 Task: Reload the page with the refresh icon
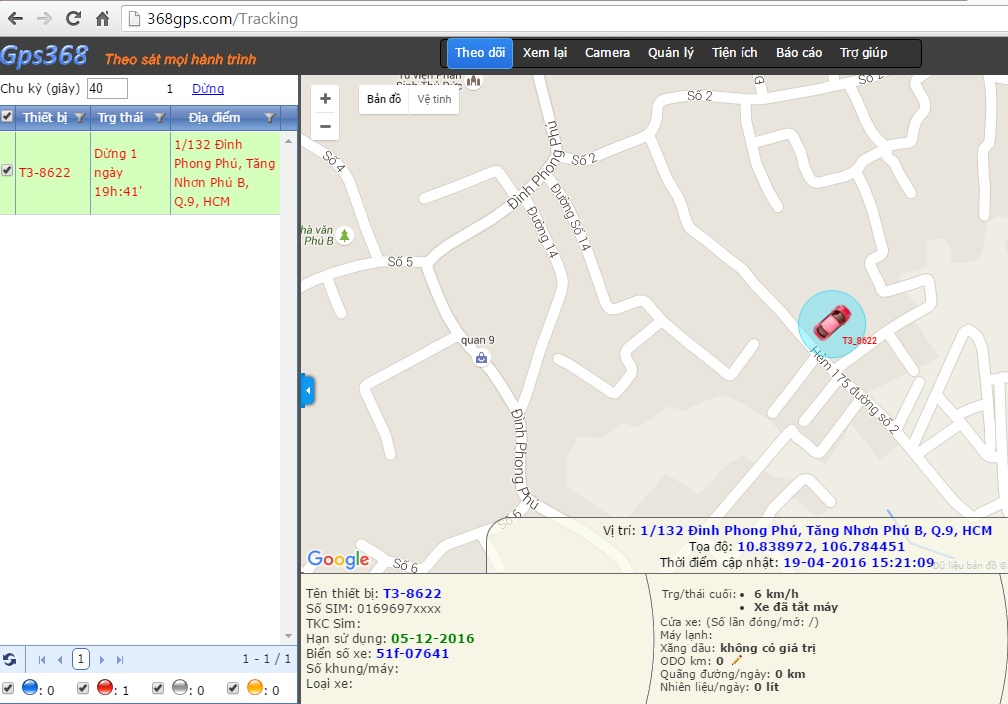[x=73, y=19]
